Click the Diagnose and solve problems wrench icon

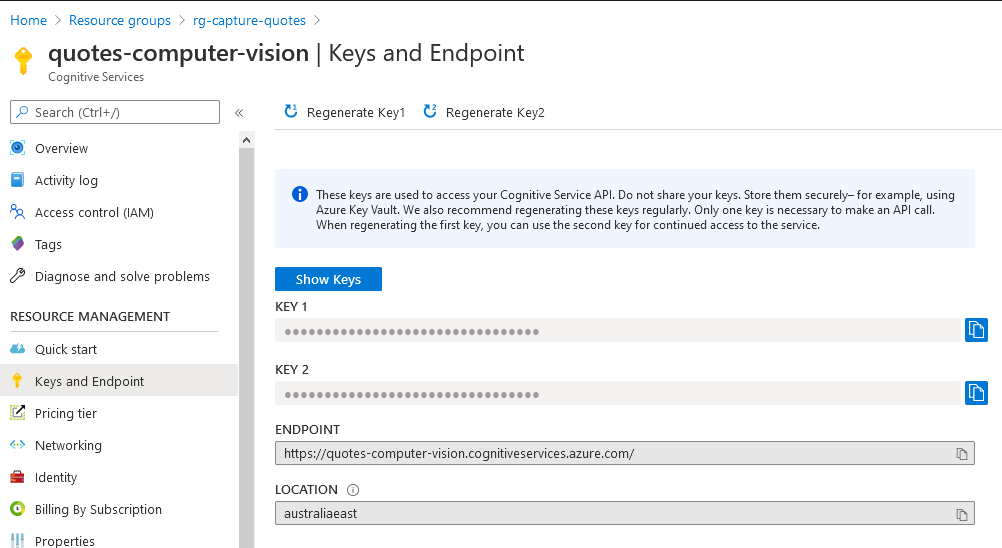click(18, 276)
